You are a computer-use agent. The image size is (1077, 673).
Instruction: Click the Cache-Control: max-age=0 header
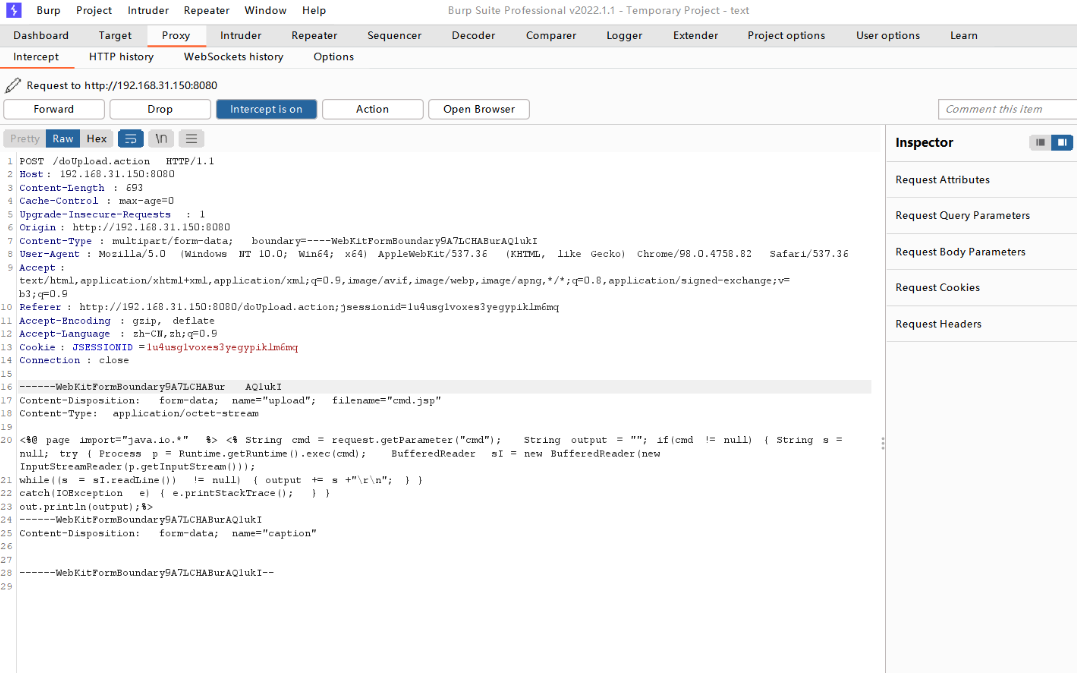96,201
